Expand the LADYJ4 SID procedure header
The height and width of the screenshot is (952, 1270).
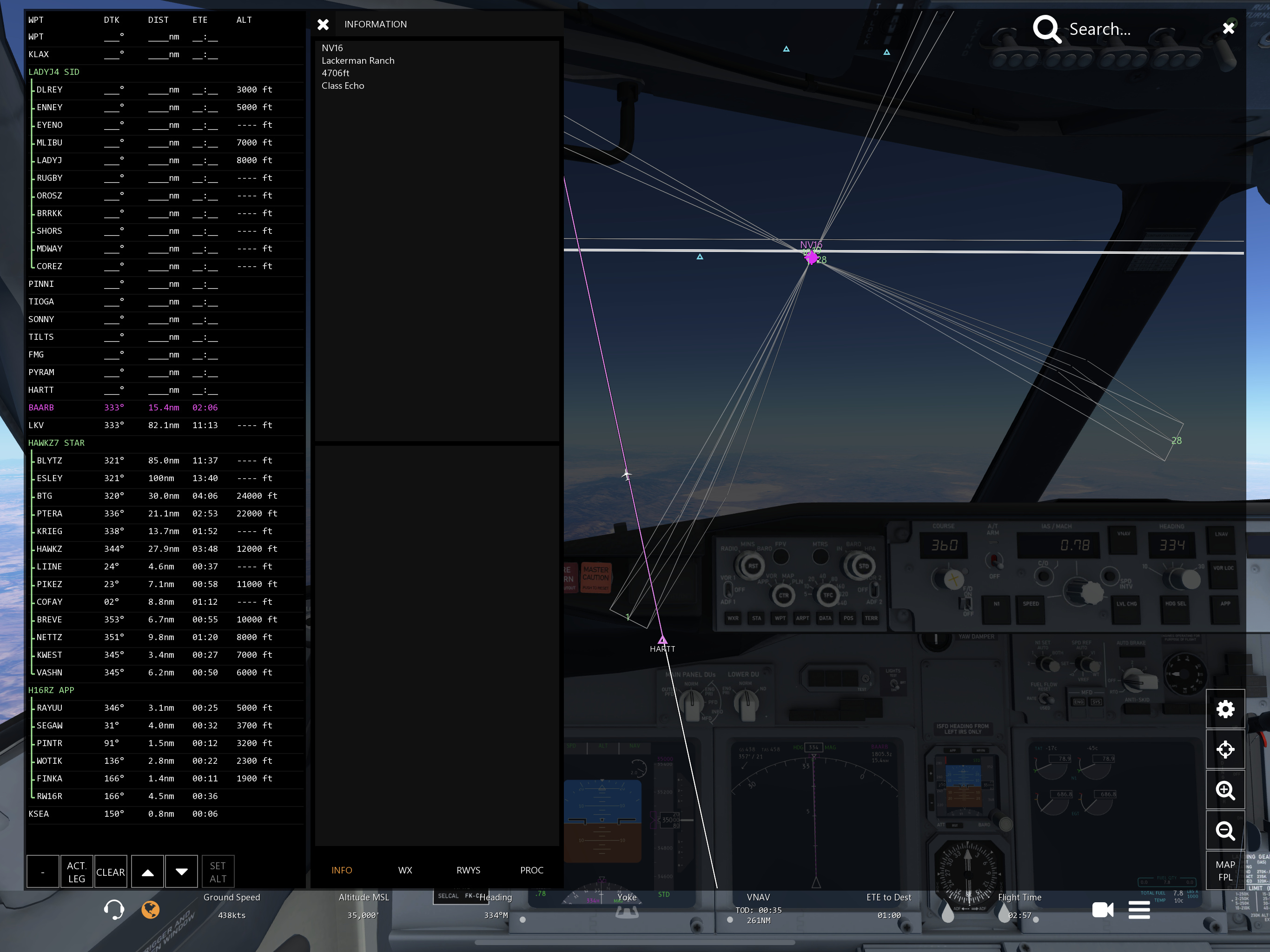click(x=54, y=72)
